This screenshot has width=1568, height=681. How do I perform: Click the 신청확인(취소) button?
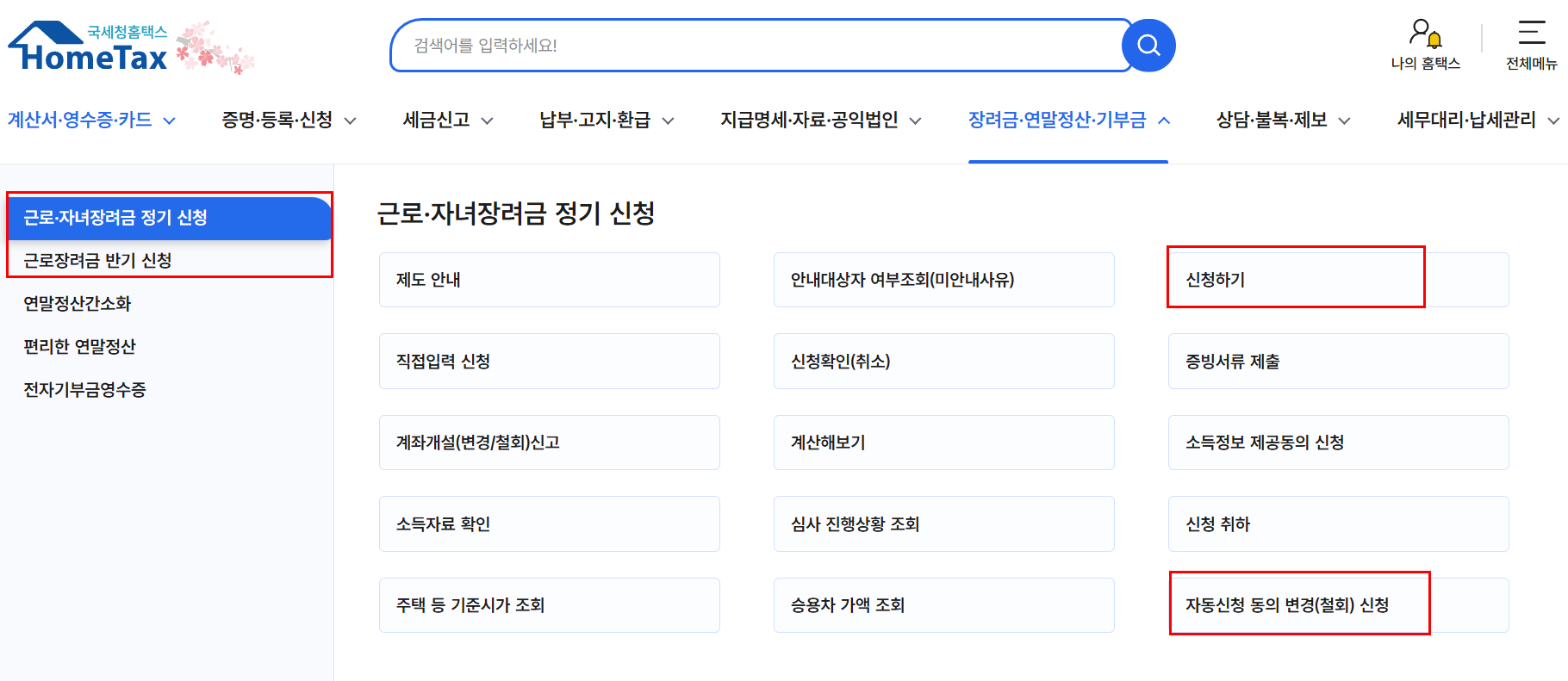[944, 361]
